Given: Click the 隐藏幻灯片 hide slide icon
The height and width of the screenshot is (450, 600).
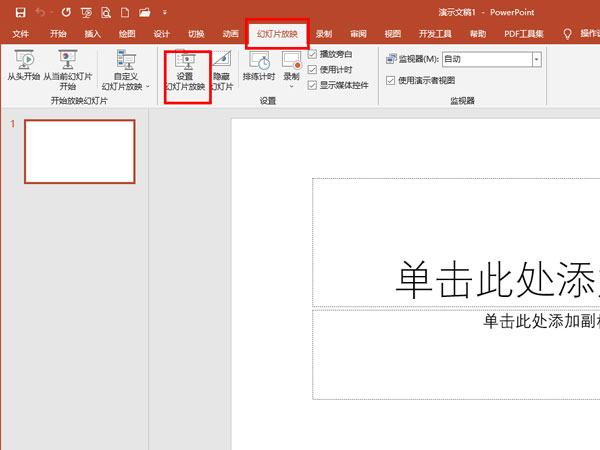Looking at the screenshot, I should [x=222, y=62].
